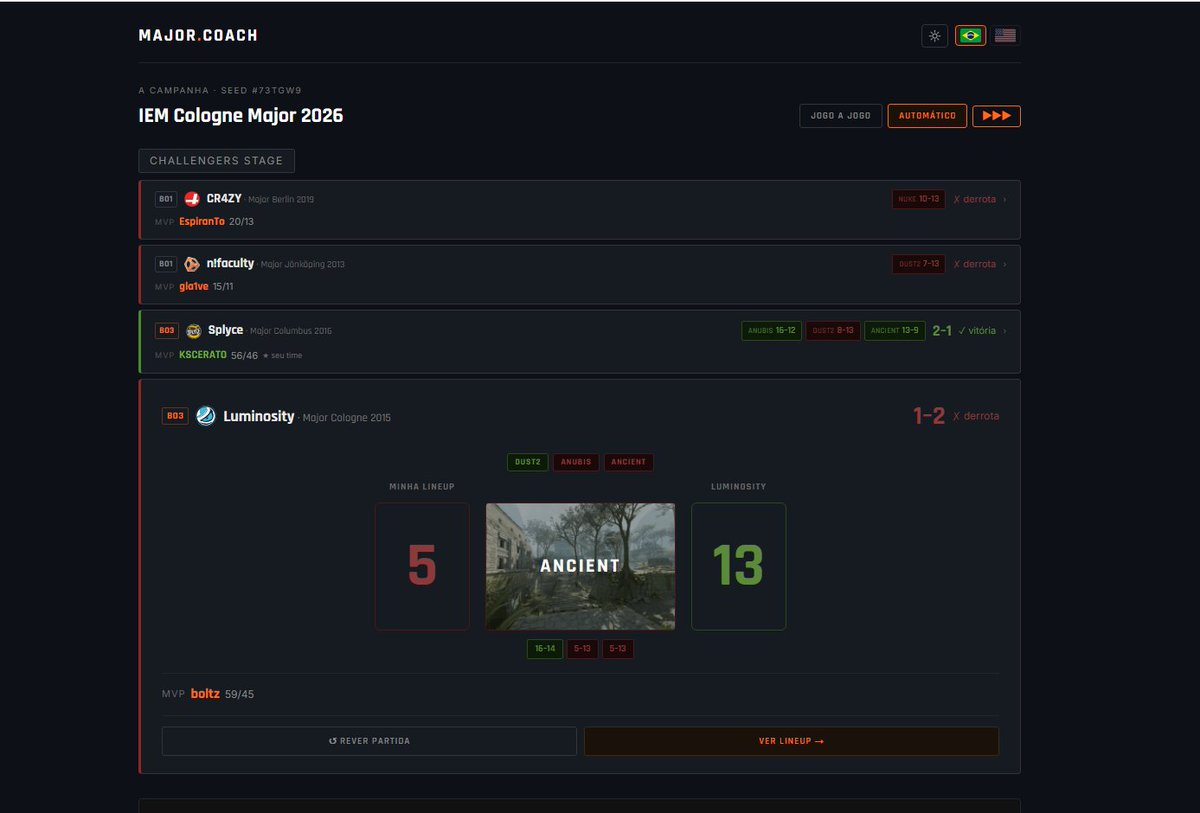The width and height of the screenshot is (1200, 813).
Task: Click the CR4ZY team name
Action: tap(224, 198)
